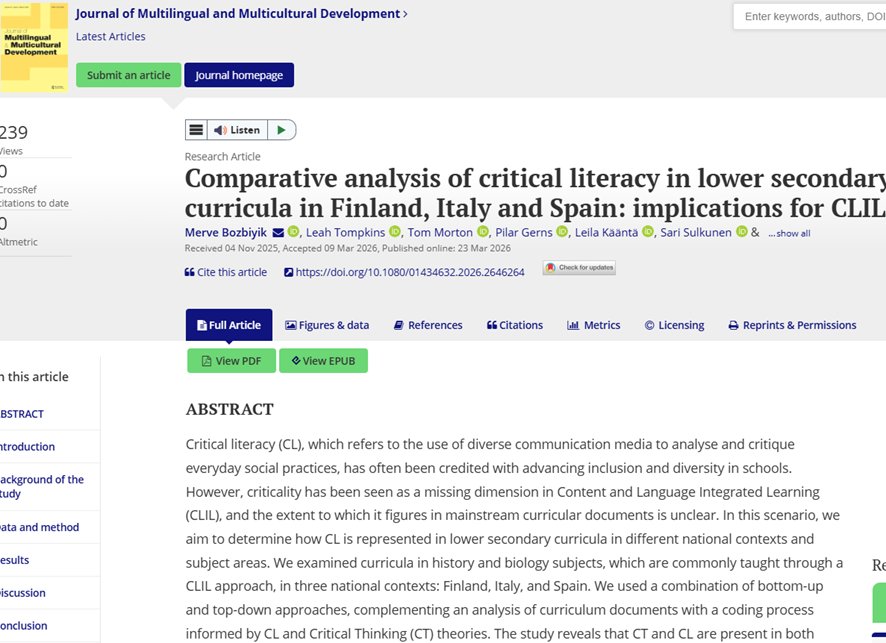Open the Latest Articles link
Image resolution: width=886 pixels, height=643 pixels.
click(111, 37)
